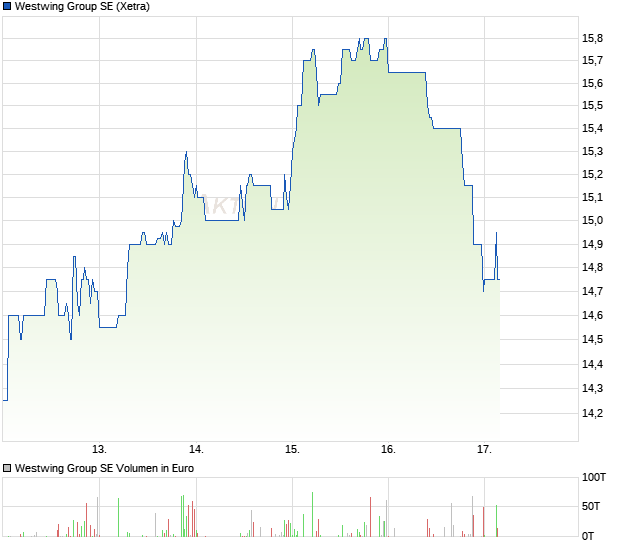Click the gray Volumen legend square
This screenshot has height=546, width=620.
click(x=7, y=468)
